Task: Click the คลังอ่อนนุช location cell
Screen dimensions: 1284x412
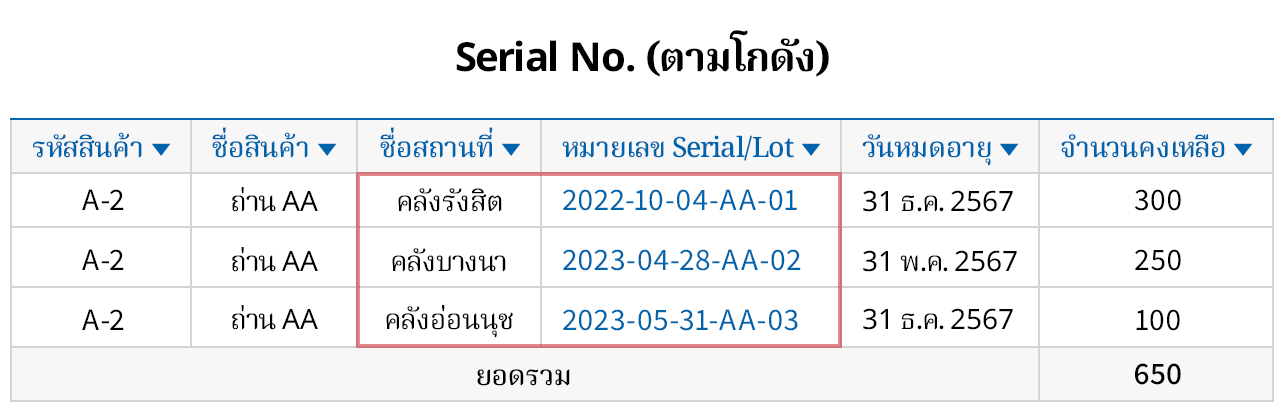Action: point(449,322)
